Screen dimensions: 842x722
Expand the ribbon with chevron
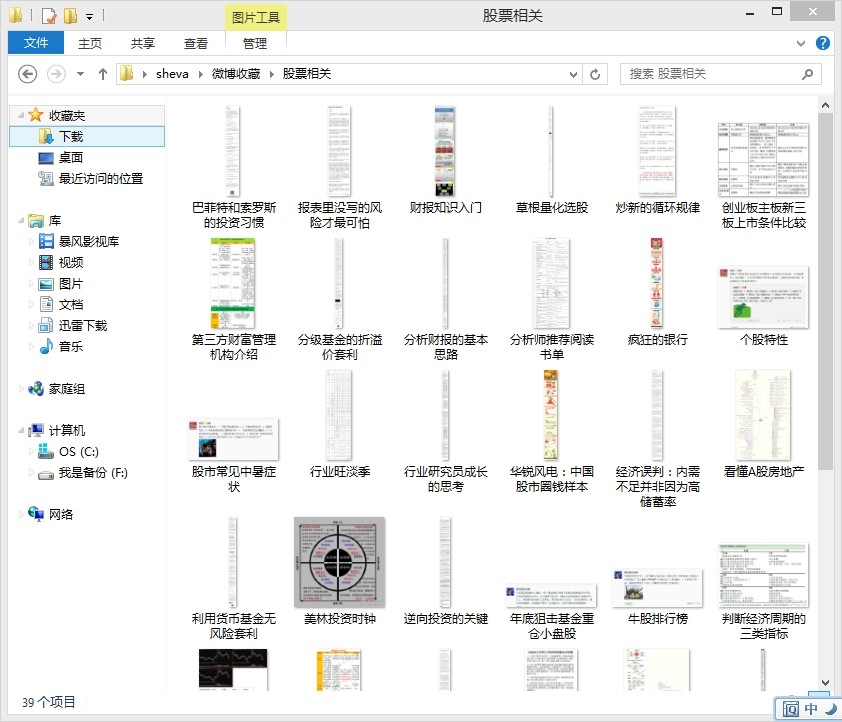(x=800, y=43)
